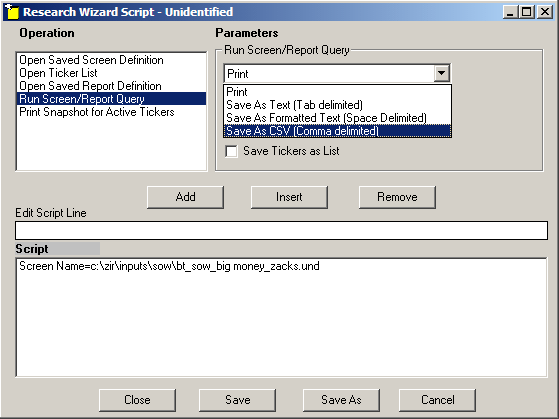The height and width of the screenshot is (419, 559).
Task: Open the Print dropdown arrow
Action: [441, 73]
